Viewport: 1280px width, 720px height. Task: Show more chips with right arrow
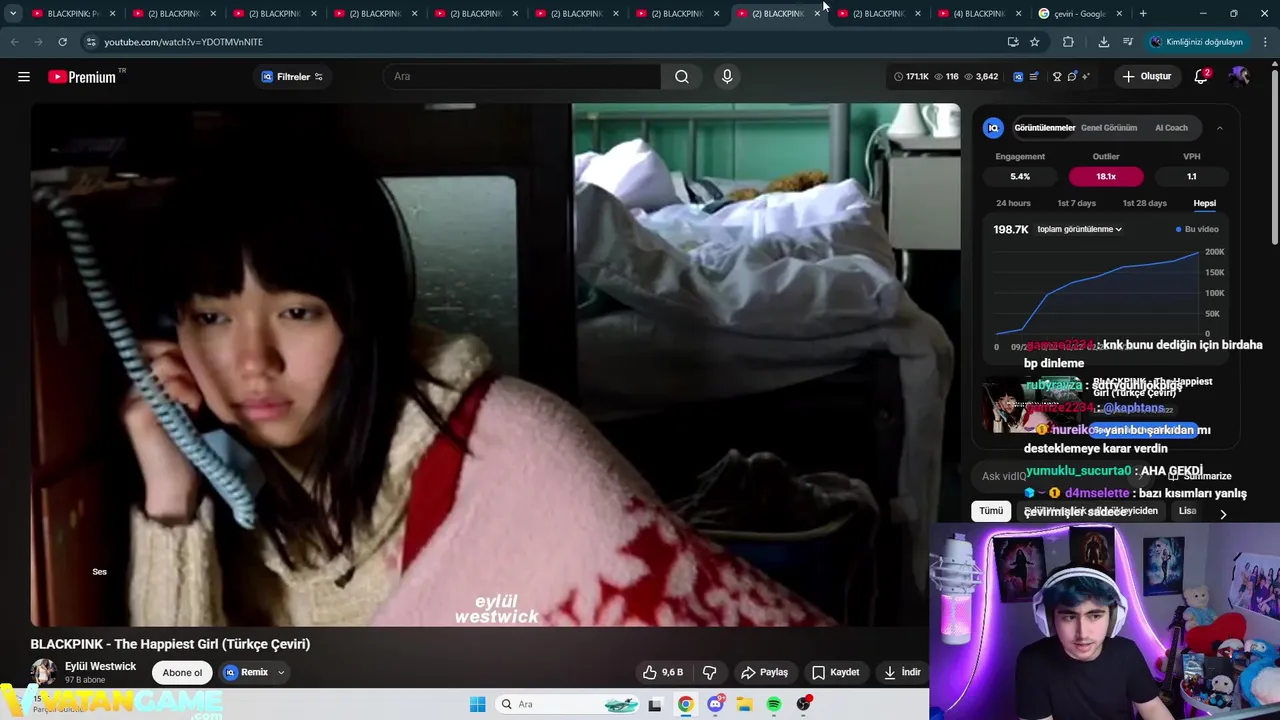tap(1222, 514)
